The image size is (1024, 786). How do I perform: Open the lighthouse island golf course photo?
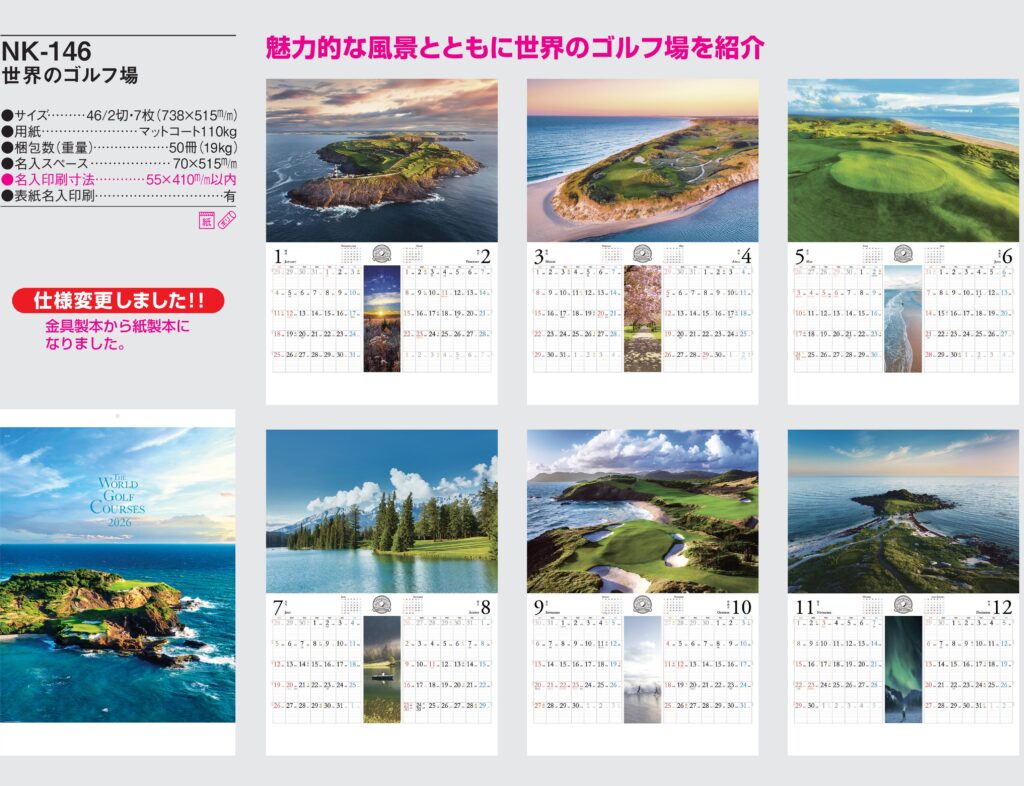(x=381, y=160)
